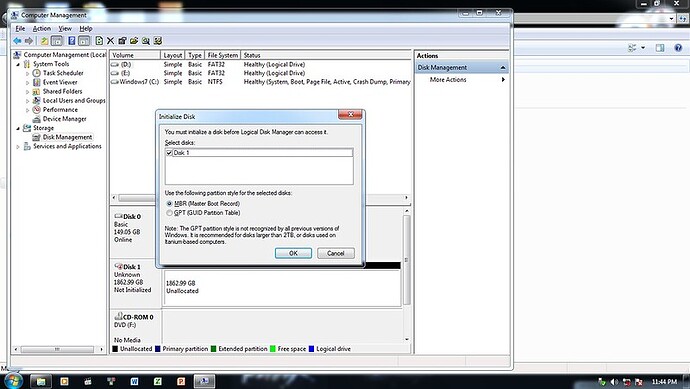Image resolution: width=690 pixels, height=389 pixels.
Task: Select Device Manager in System Tools
Action: [x=64, y=119]
